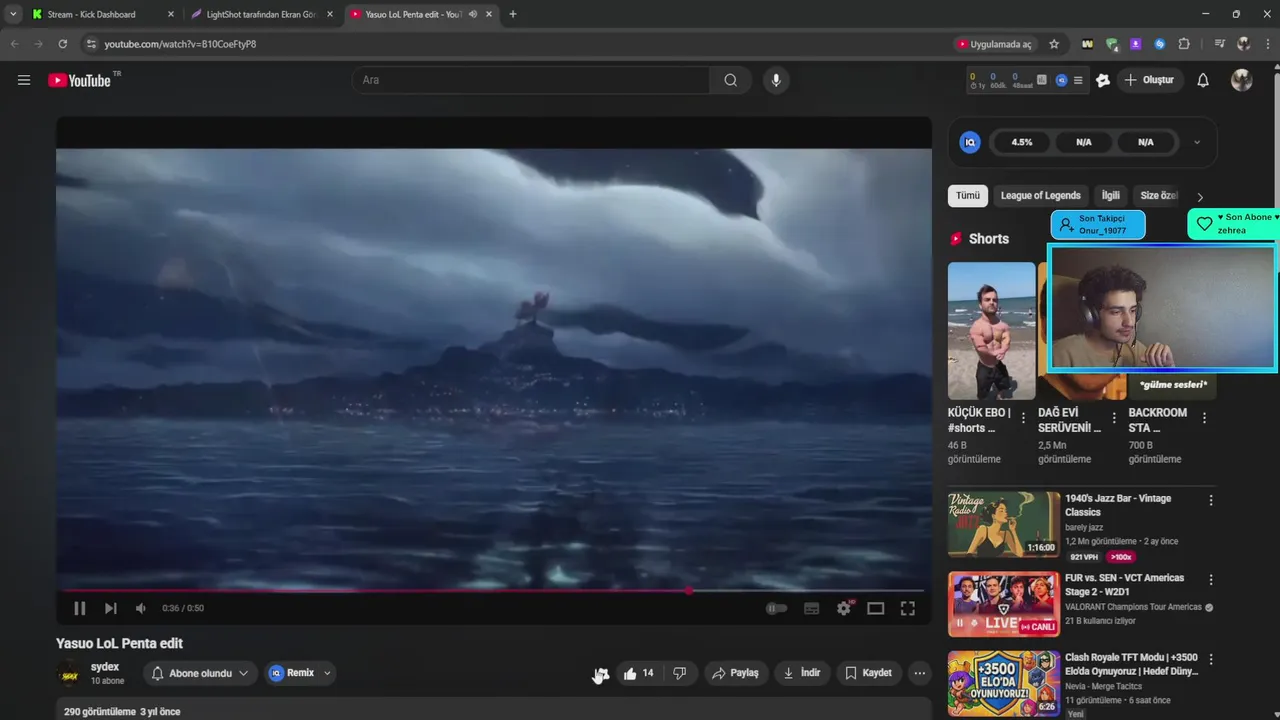The width and height of the screenshot is (1280, 720).
Task: Dislike the video
Action: click(x=680, y=673)
